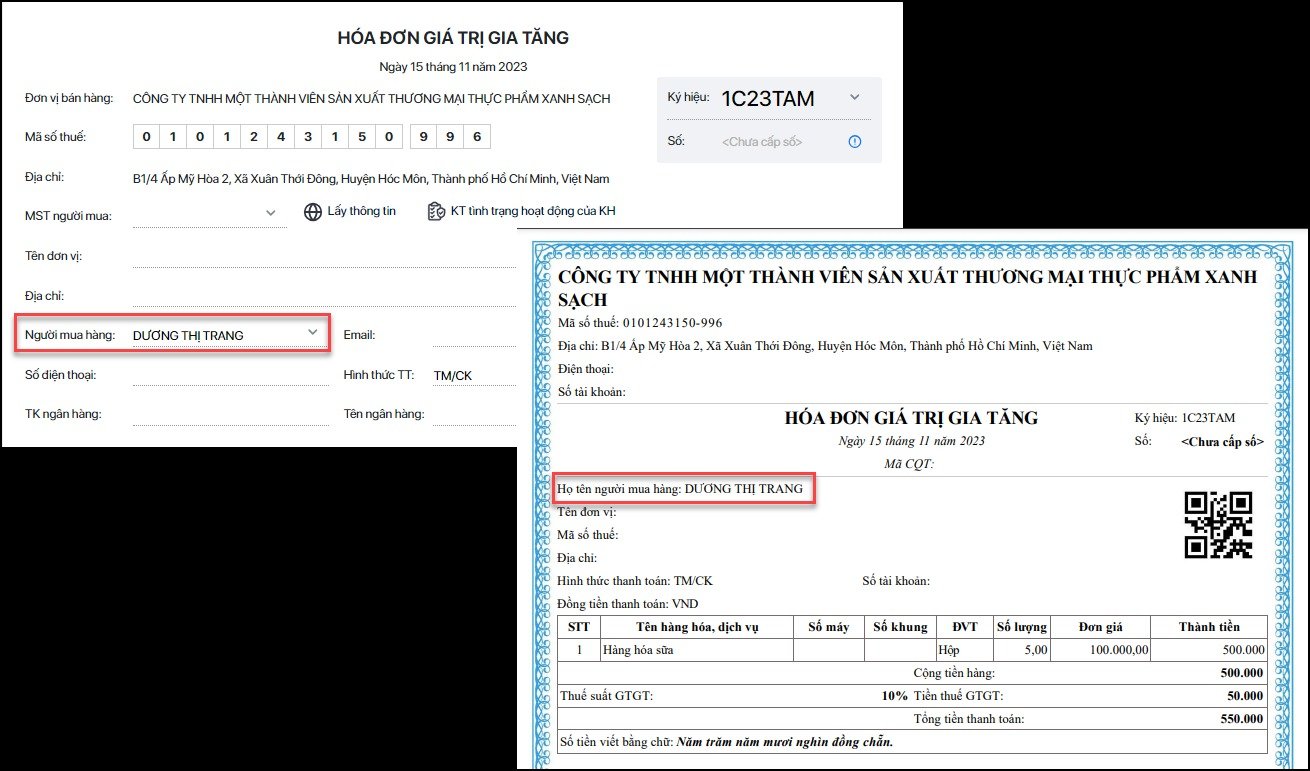Click the KT tình trạng hoạt động checklist icon
Image resolution: width=1310 pixels, height=771 pixels.
pos(436,212)
